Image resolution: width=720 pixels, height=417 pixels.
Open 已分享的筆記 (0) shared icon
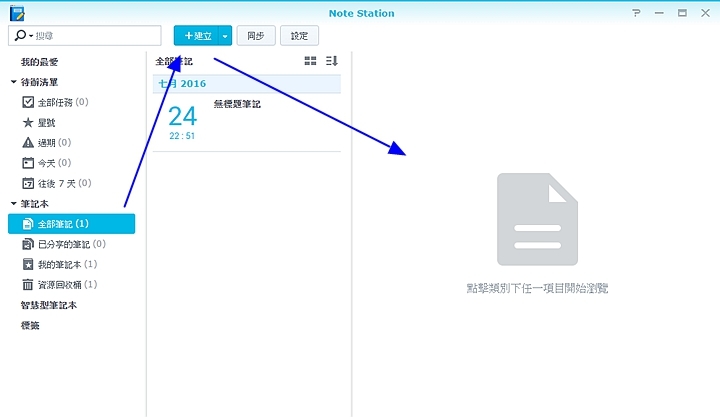point(28,244)
